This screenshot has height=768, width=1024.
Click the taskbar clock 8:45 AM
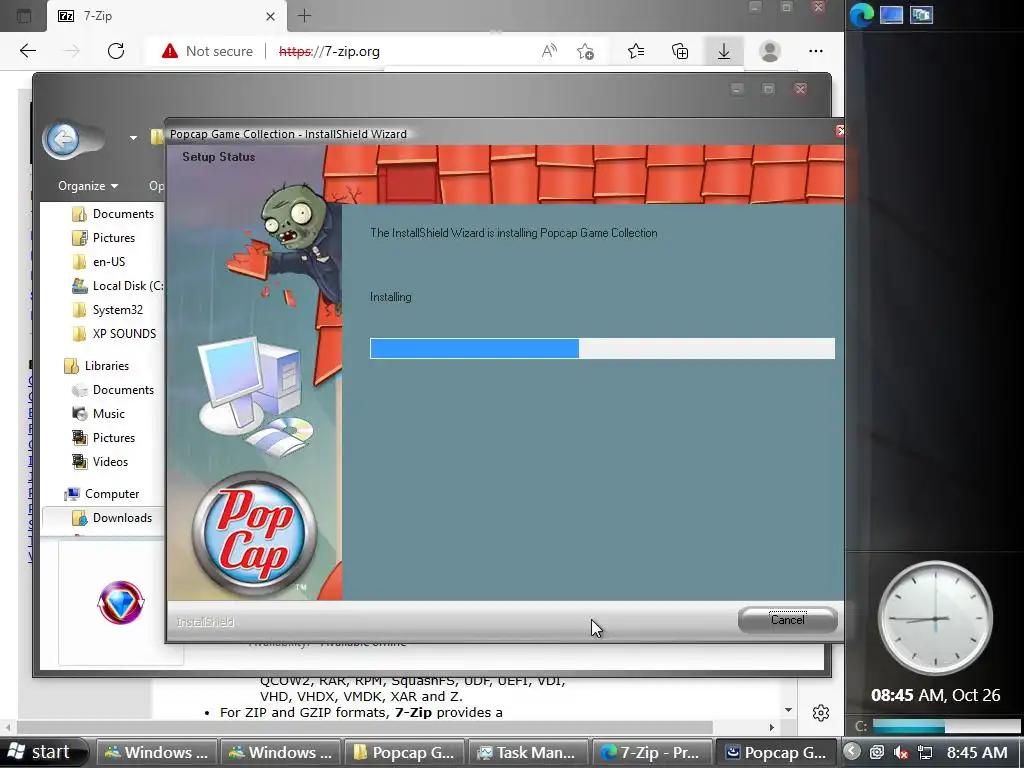[x=977, y=752]
